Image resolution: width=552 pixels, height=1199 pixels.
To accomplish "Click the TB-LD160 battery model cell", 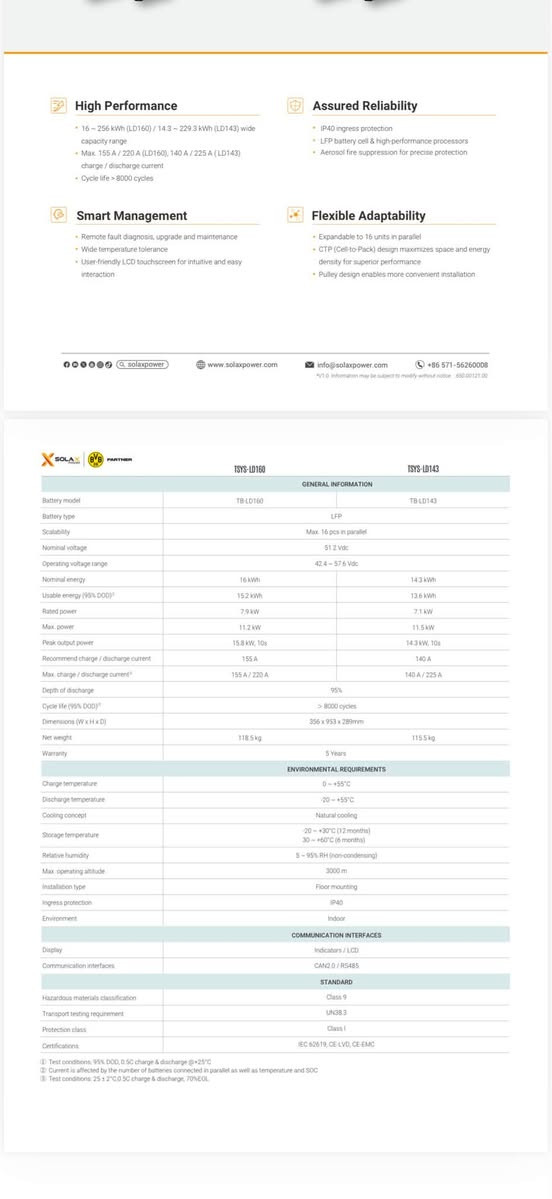I will pyautogui.click(x=249, y=501).
